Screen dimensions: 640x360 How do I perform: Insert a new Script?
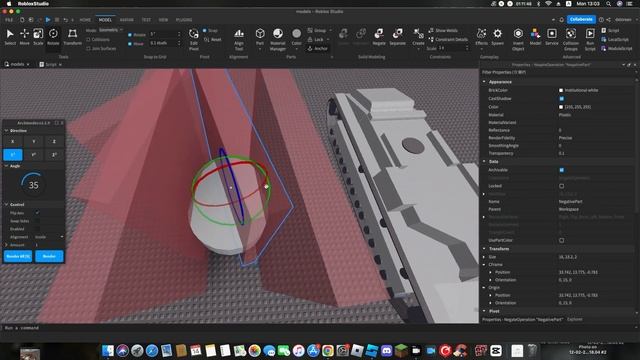(610, 31)
